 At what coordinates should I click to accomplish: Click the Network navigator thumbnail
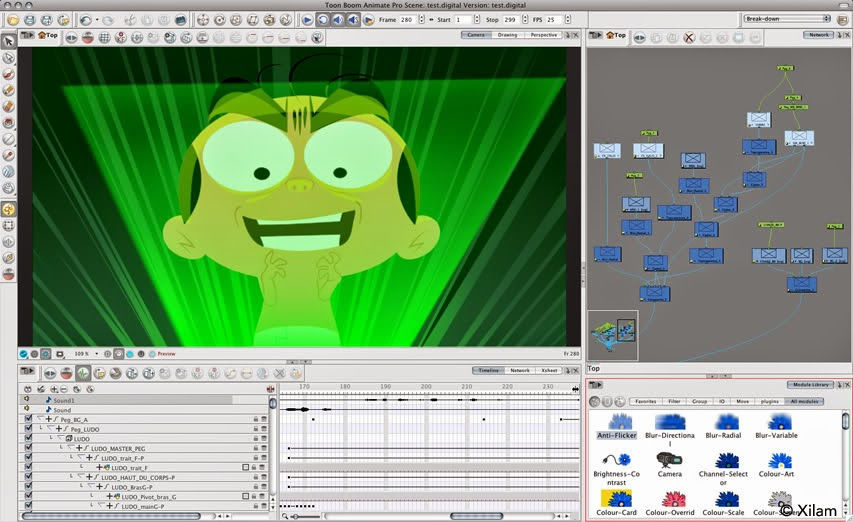pyautogui.click(x=613, y=335)
